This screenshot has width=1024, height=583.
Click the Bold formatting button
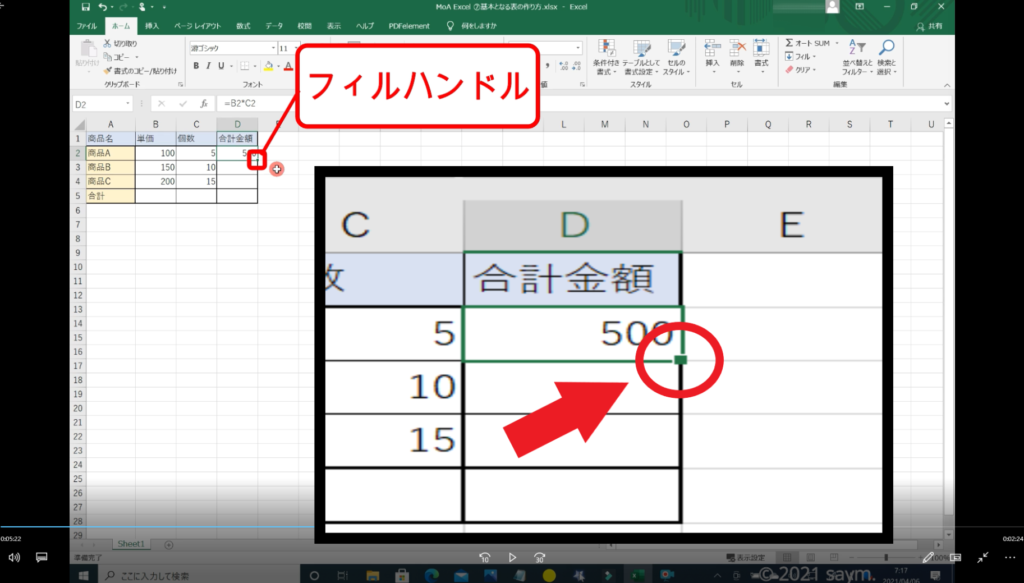pyautogui.click(x=195, y=66)
